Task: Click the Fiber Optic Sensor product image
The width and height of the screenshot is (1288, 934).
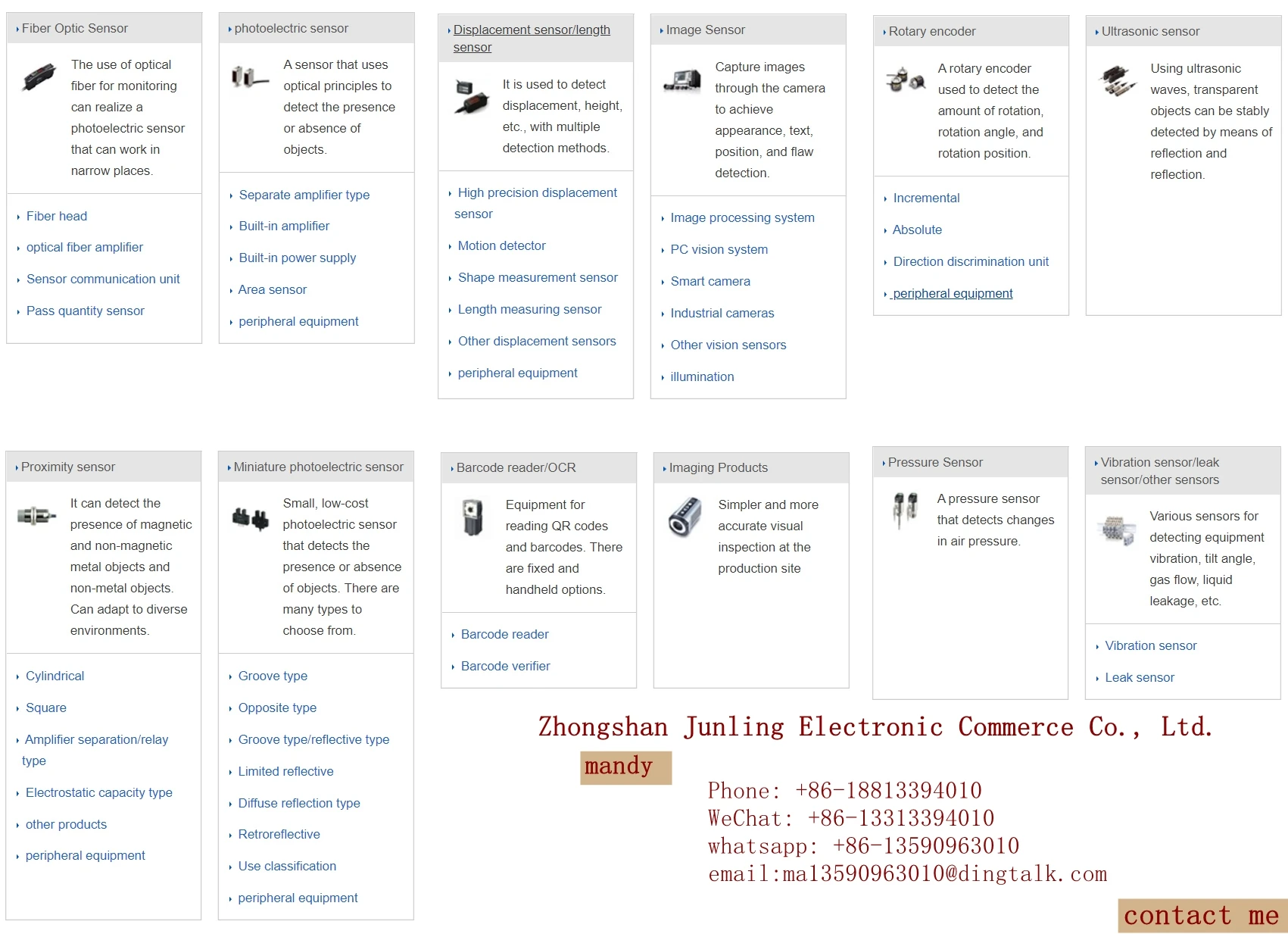Action: pos(39,77)
